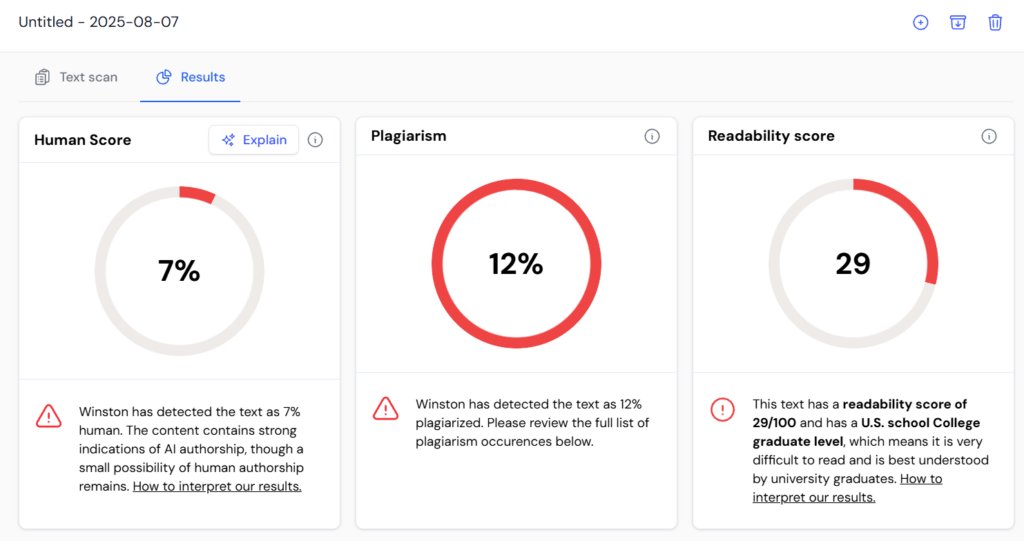Click the document title 'Untitled - 2025-08-07'
The height and width of the screenshot is (541, 1024).
point(98,22)
